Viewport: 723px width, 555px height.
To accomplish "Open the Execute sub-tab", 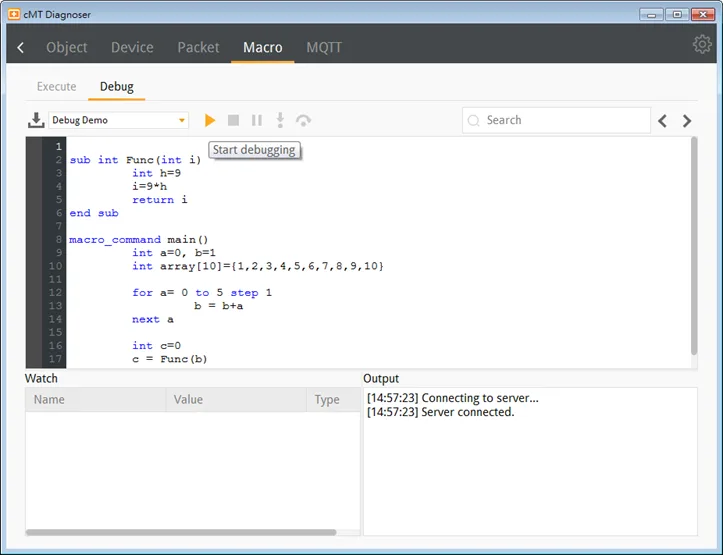I will (x=56, y=87).
